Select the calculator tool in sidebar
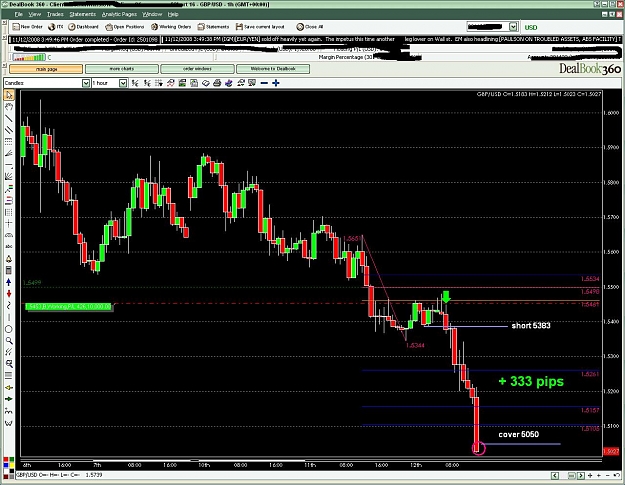Viewport: 625px width, 485px height. 9,270
